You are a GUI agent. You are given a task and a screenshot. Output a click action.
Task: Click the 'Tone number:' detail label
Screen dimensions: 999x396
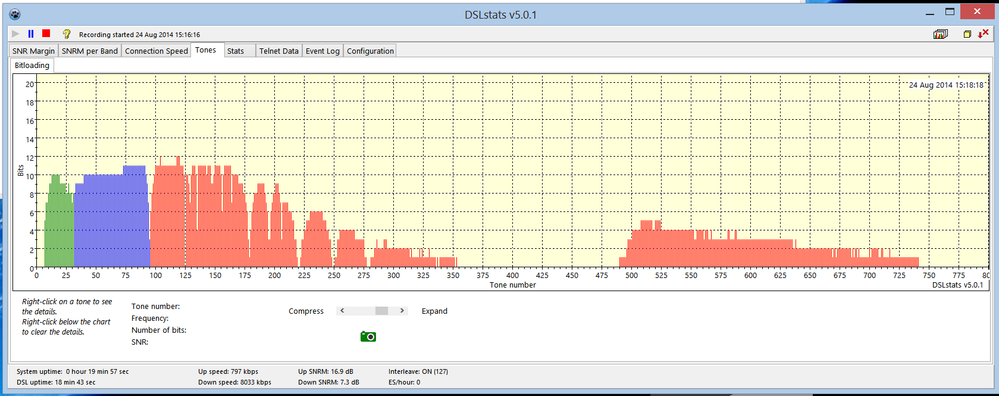(155, 306)
